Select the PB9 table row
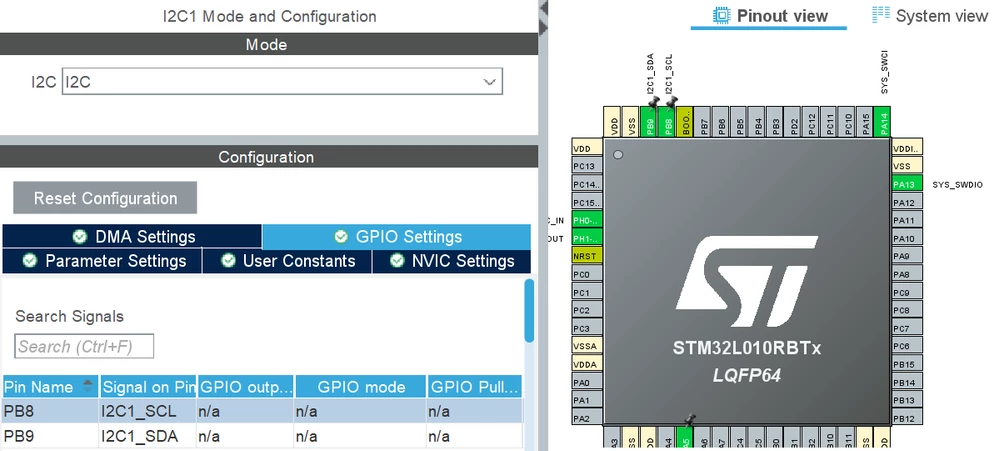Viewport: 999px width, 451px height. coord(262,436)
